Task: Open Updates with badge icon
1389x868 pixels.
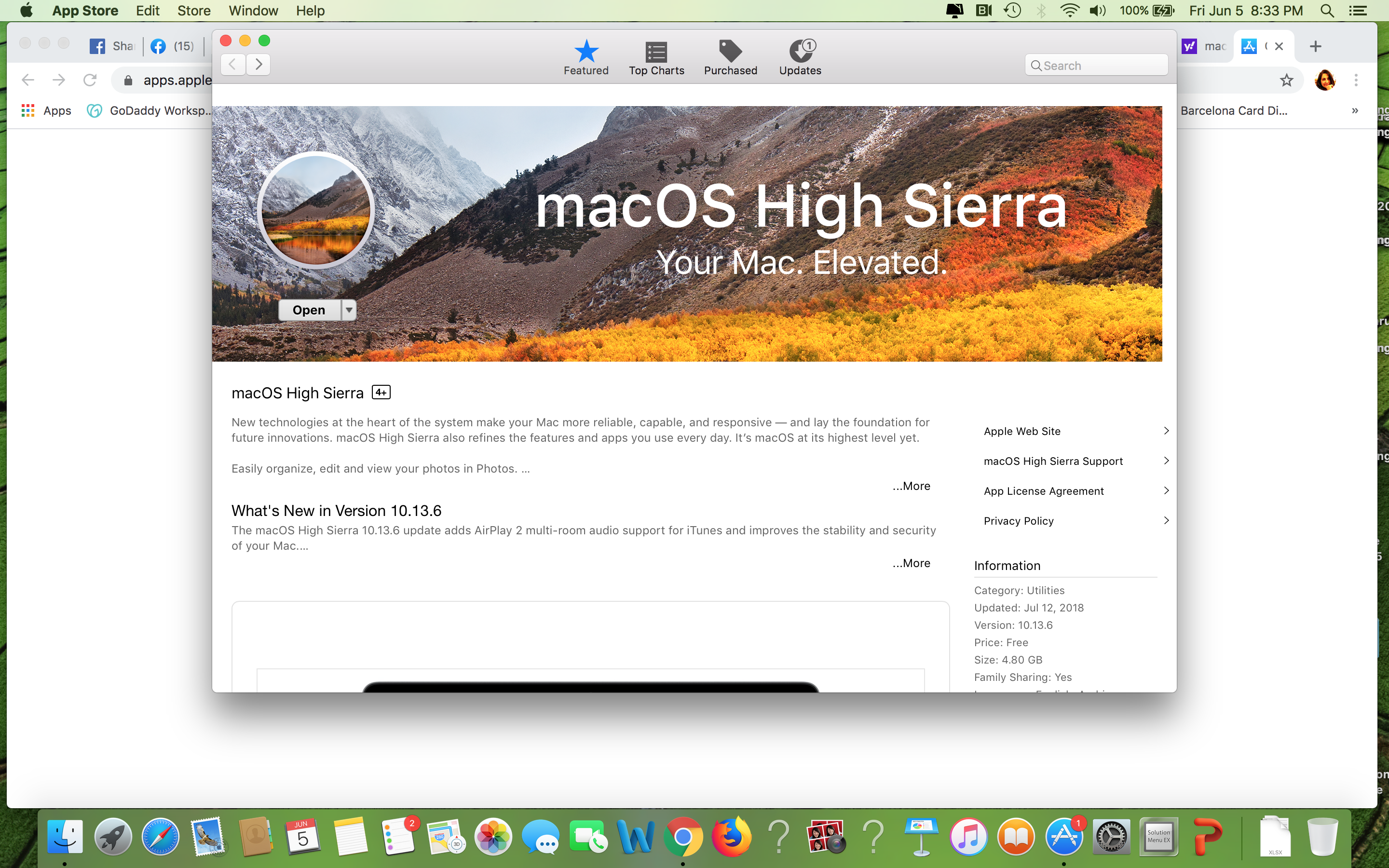Action: coord(800,57)
